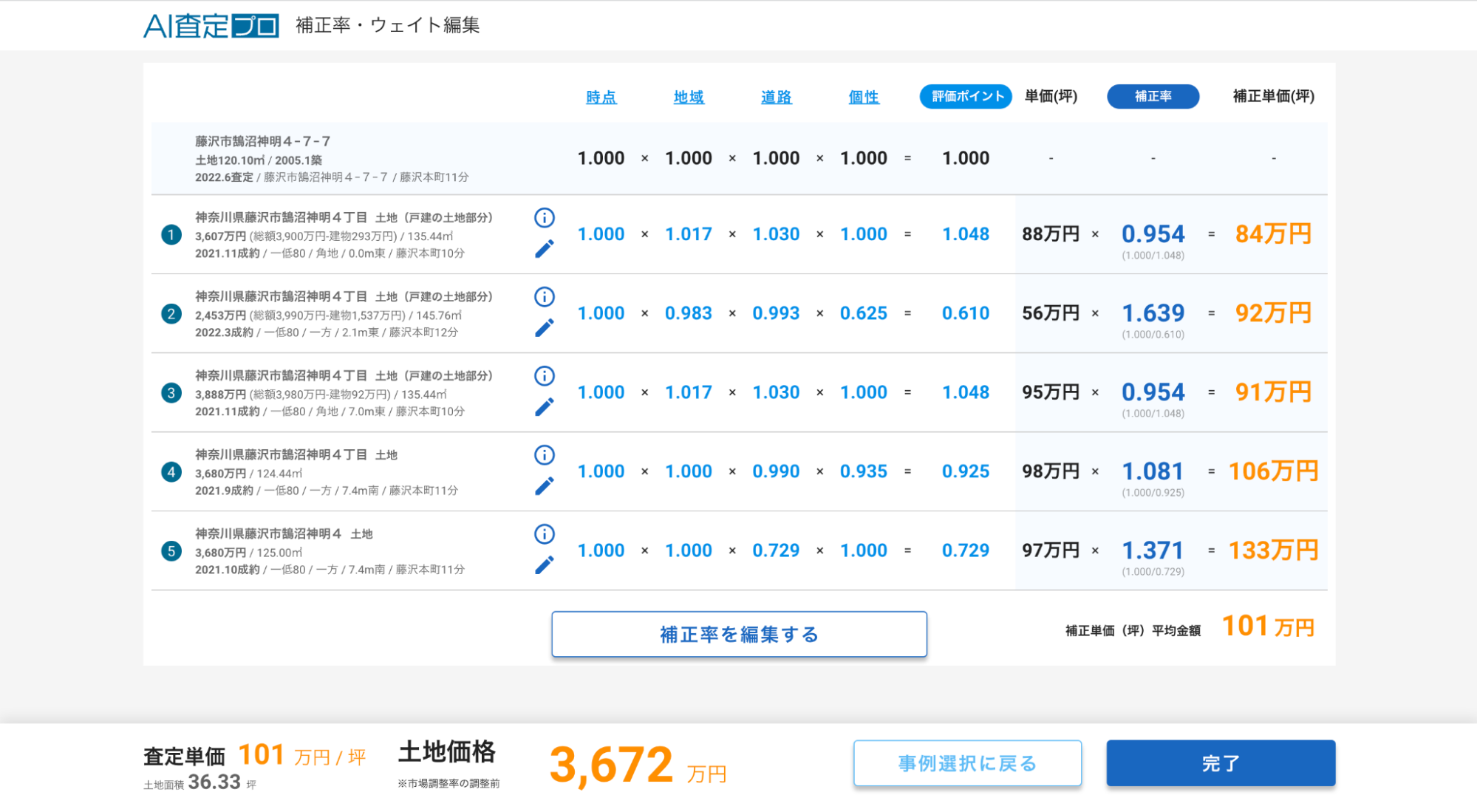1477x812 pixels.
Task: Open info icon for comparable 2
Action: pyautogui.click(x=545, y=297)
